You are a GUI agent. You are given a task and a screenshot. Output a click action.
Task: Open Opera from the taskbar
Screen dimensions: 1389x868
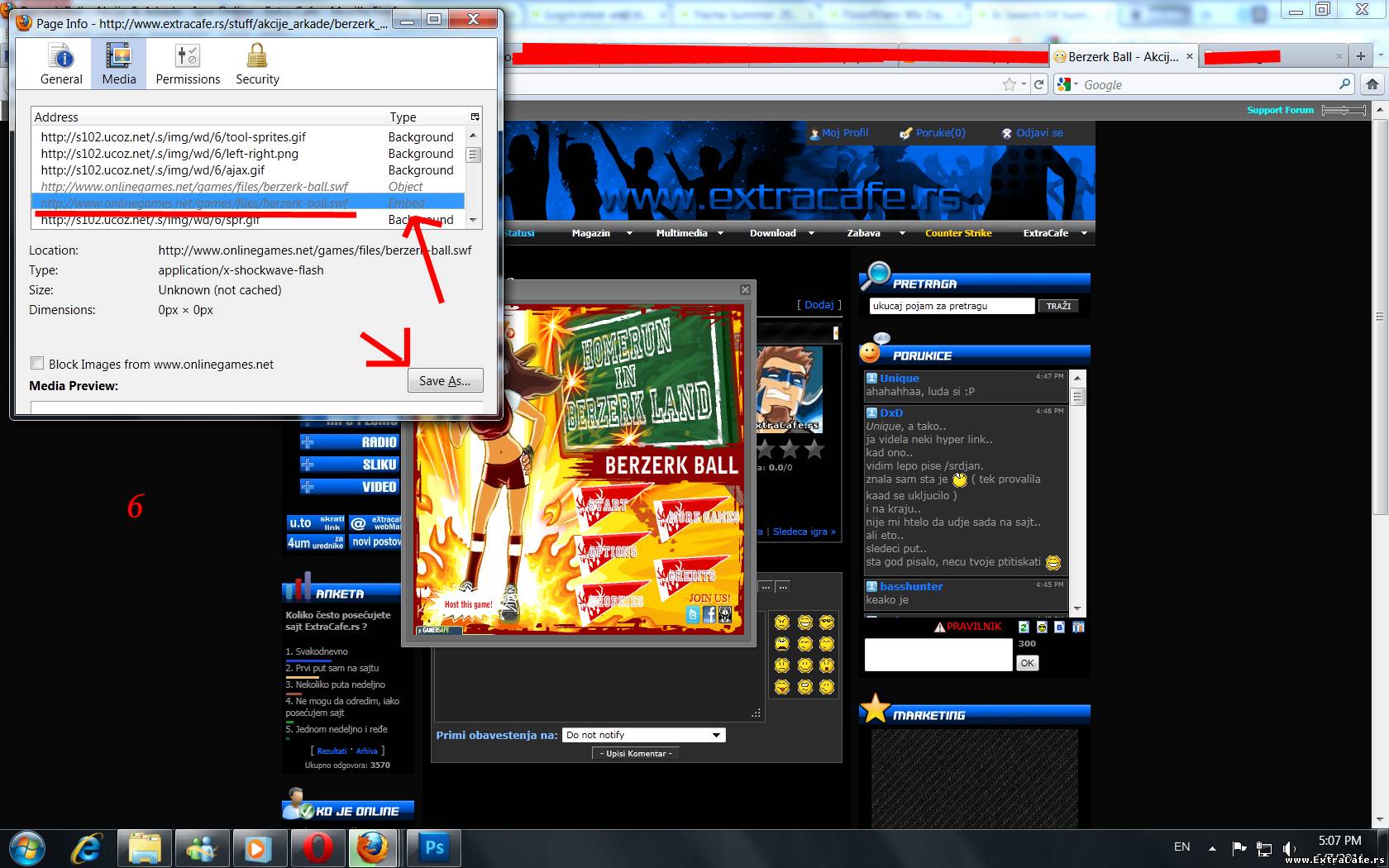tap(318, 848)
